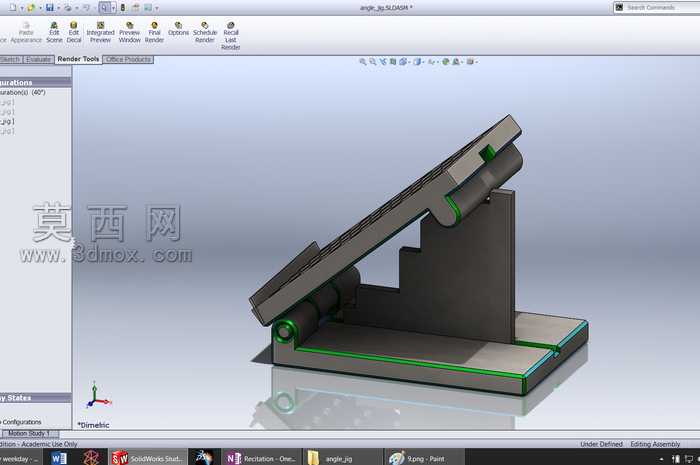This screenshot has width=700, height=465.
Task: Click the New document icon
Action: click(12, 8)
